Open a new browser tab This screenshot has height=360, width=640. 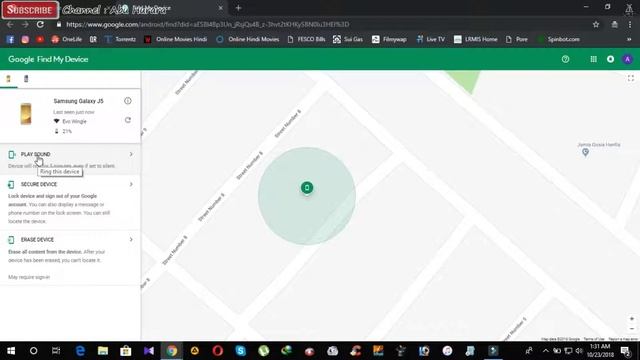tap(238, 8)
